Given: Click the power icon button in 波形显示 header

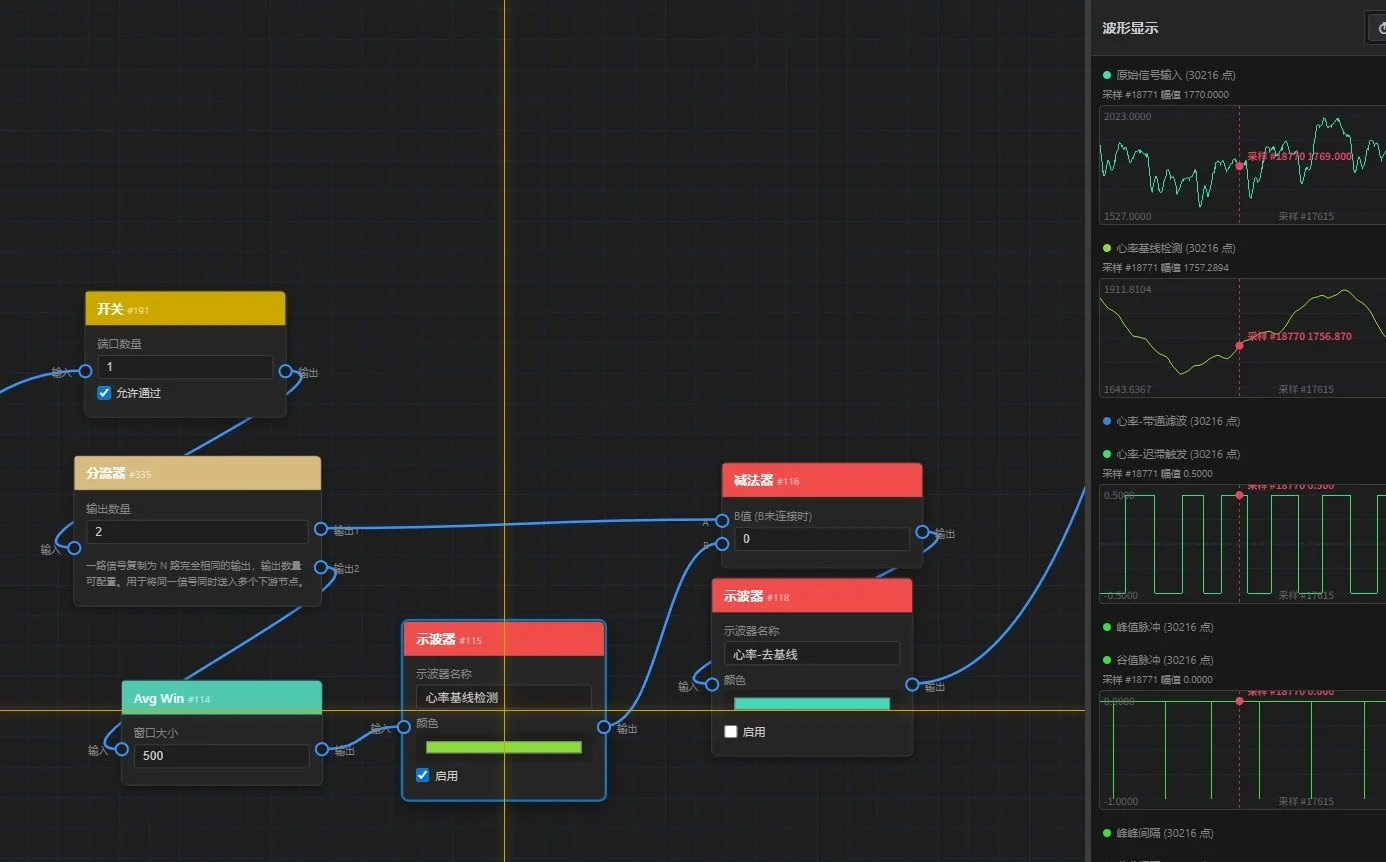Looking at the screenshot, I should click(x=1376, y=28).
